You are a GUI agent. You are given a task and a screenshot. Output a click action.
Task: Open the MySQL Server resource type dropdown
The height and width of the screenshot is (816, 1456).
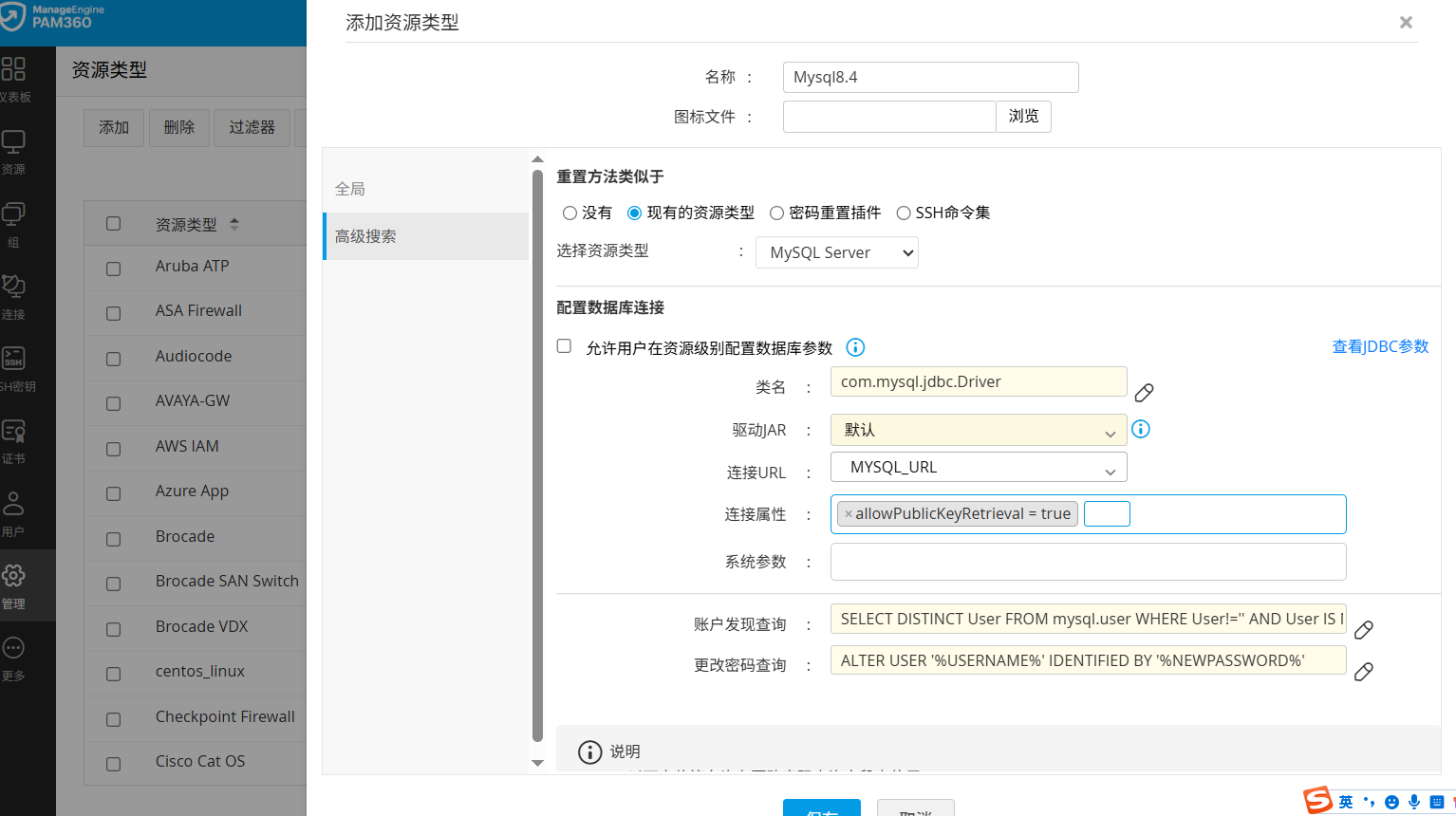pos(836,252)
